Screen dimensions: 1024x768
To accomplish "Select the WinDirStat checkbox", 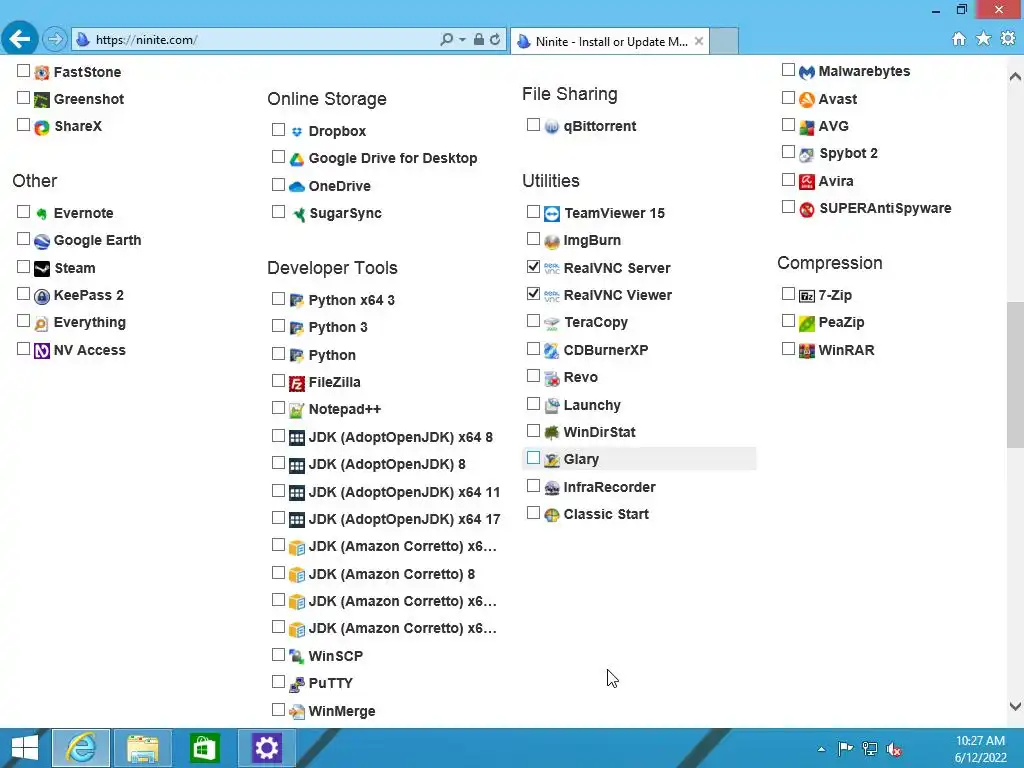I will point(533,430).
